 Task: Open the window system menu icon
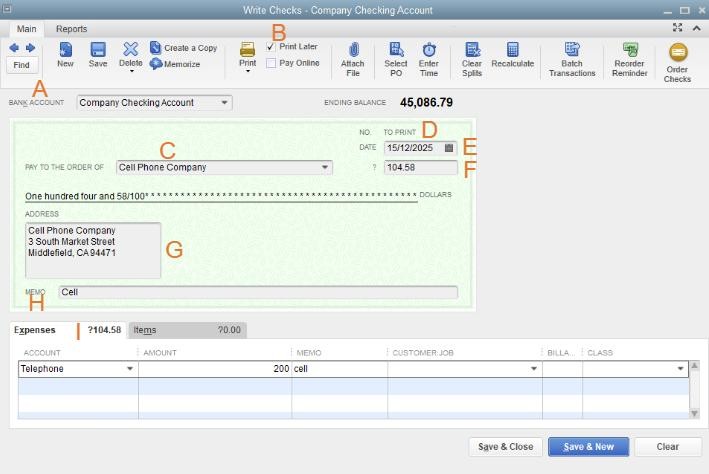7,9
